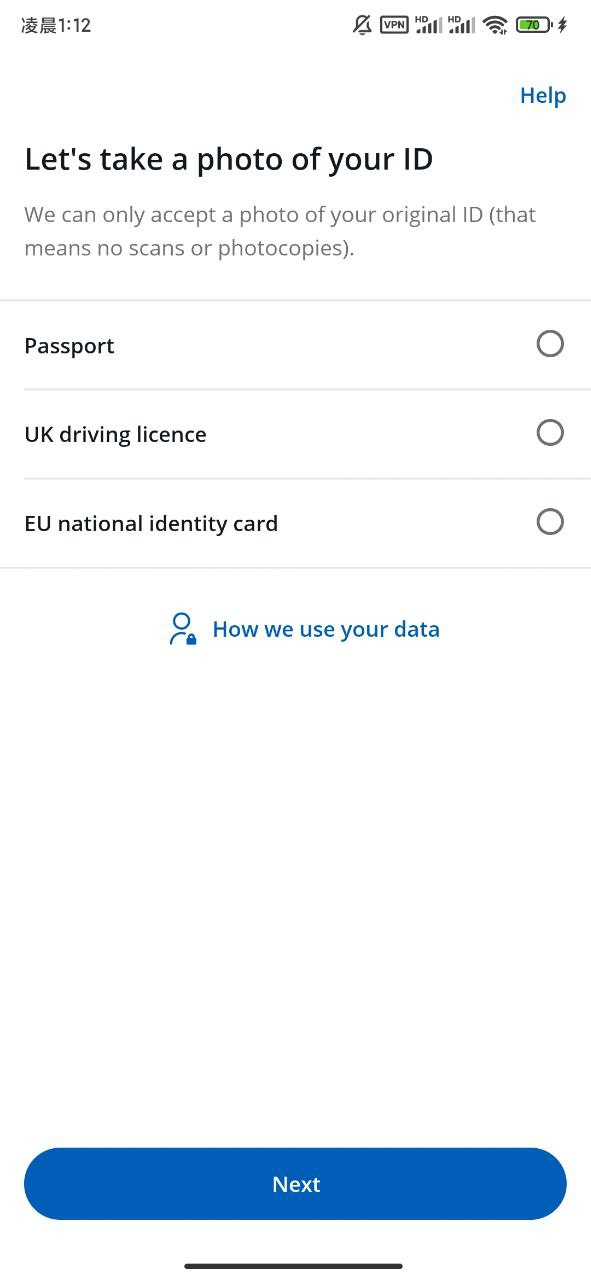Tap the Wi-Fi status icon

(x=495, y=25)
